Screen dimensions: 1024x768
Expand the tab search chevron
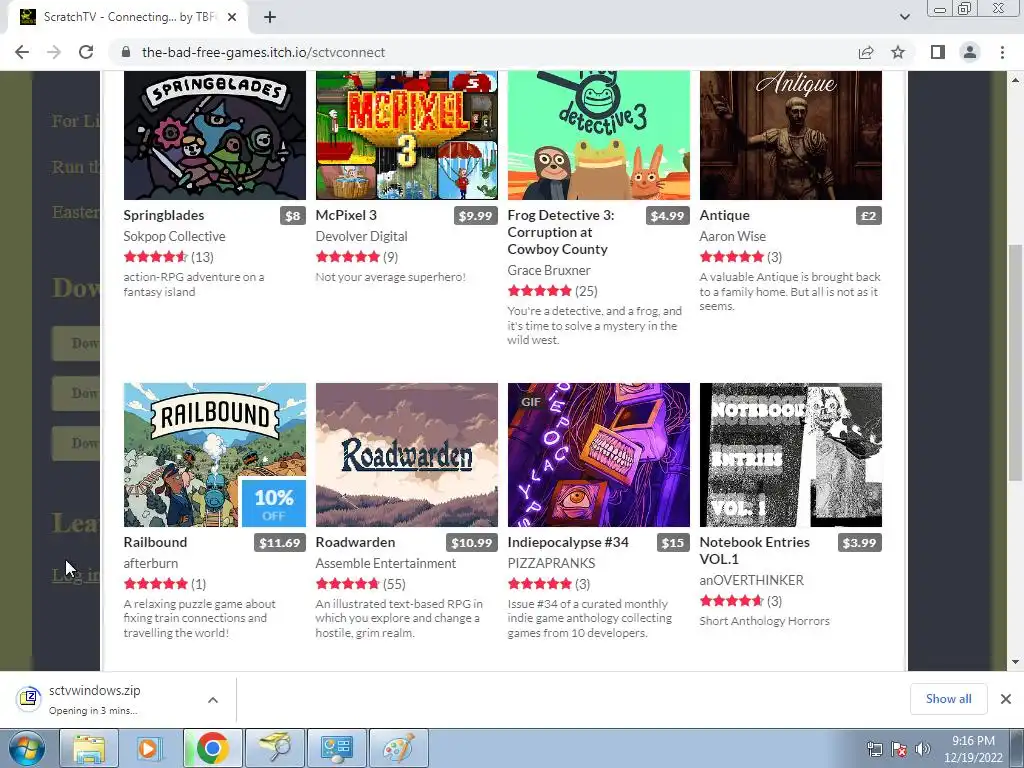904,17
